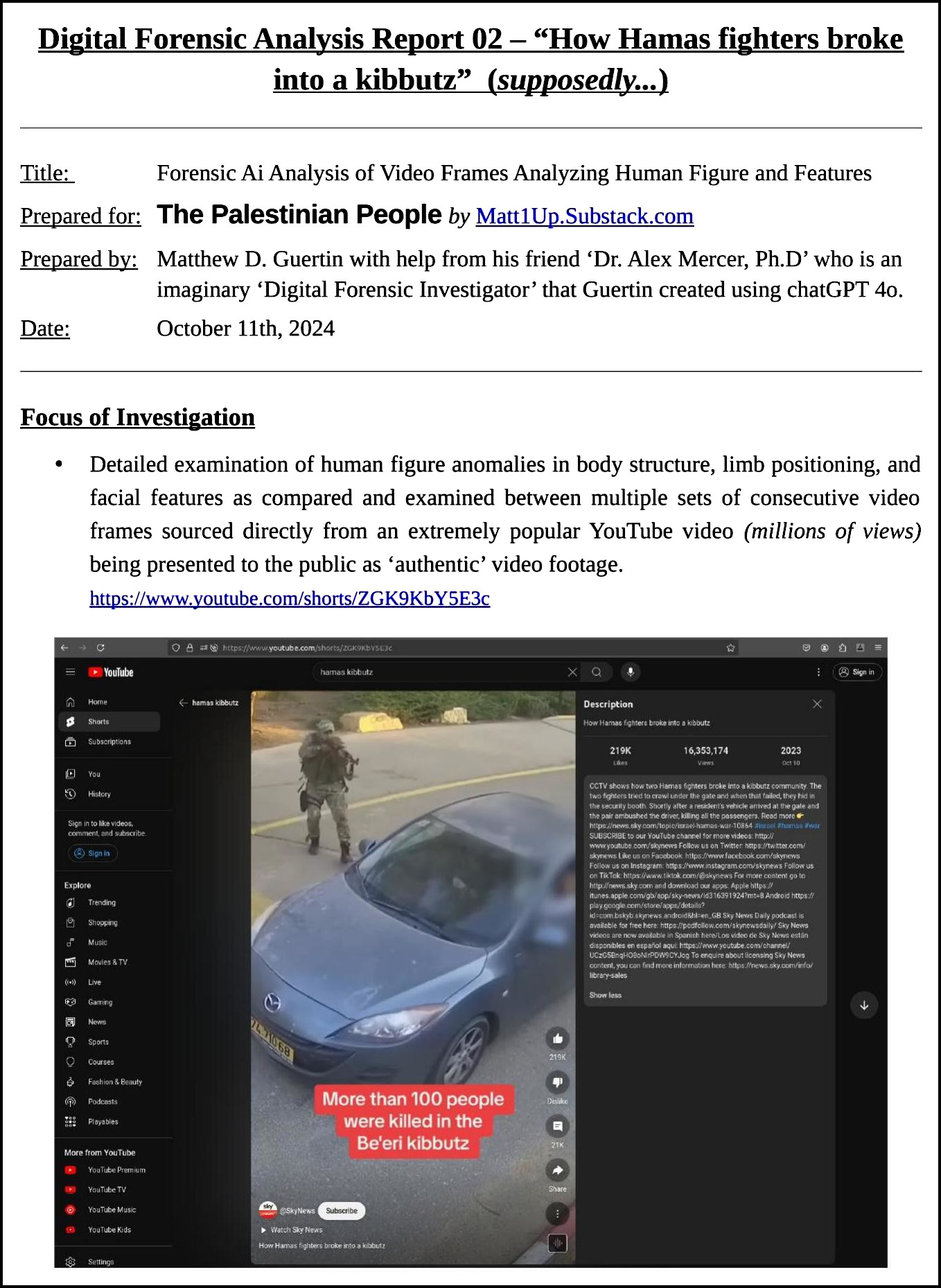This screenshot has height=1288, width=941.
Task: Open Live under Explore
Action: pos(109,982)
